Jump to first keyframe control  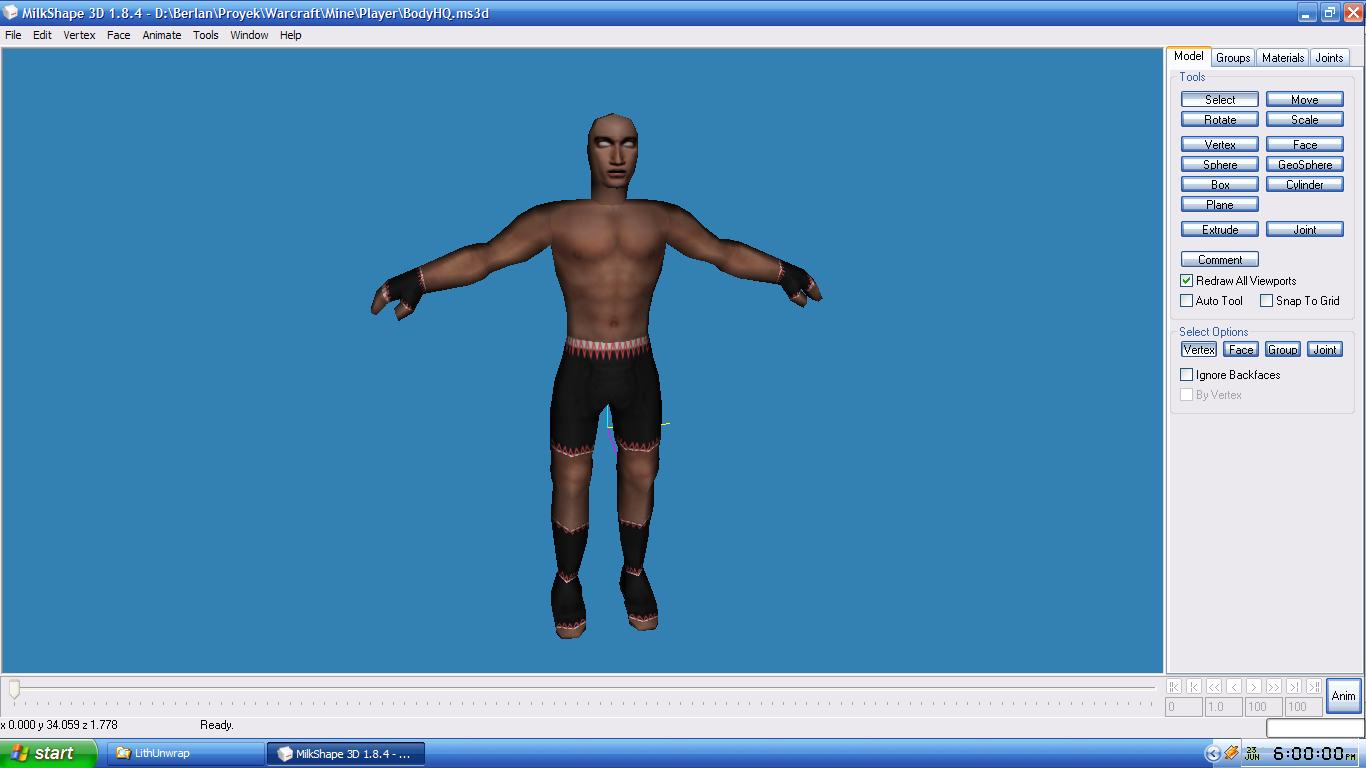coord(1174,687)
